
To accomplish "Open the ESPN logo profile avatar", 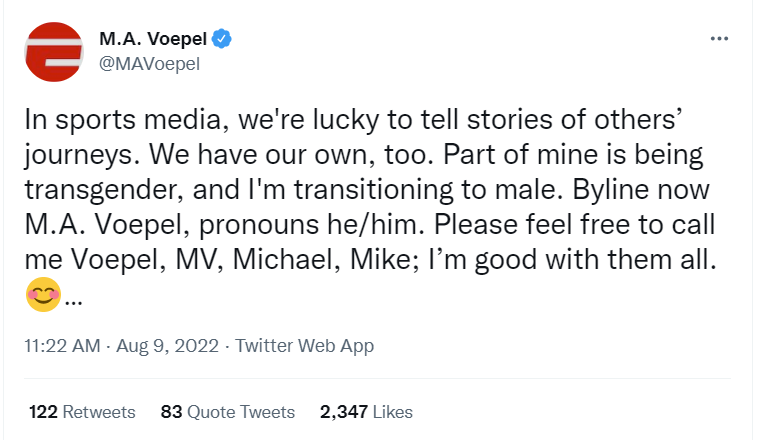I will 54,51.
